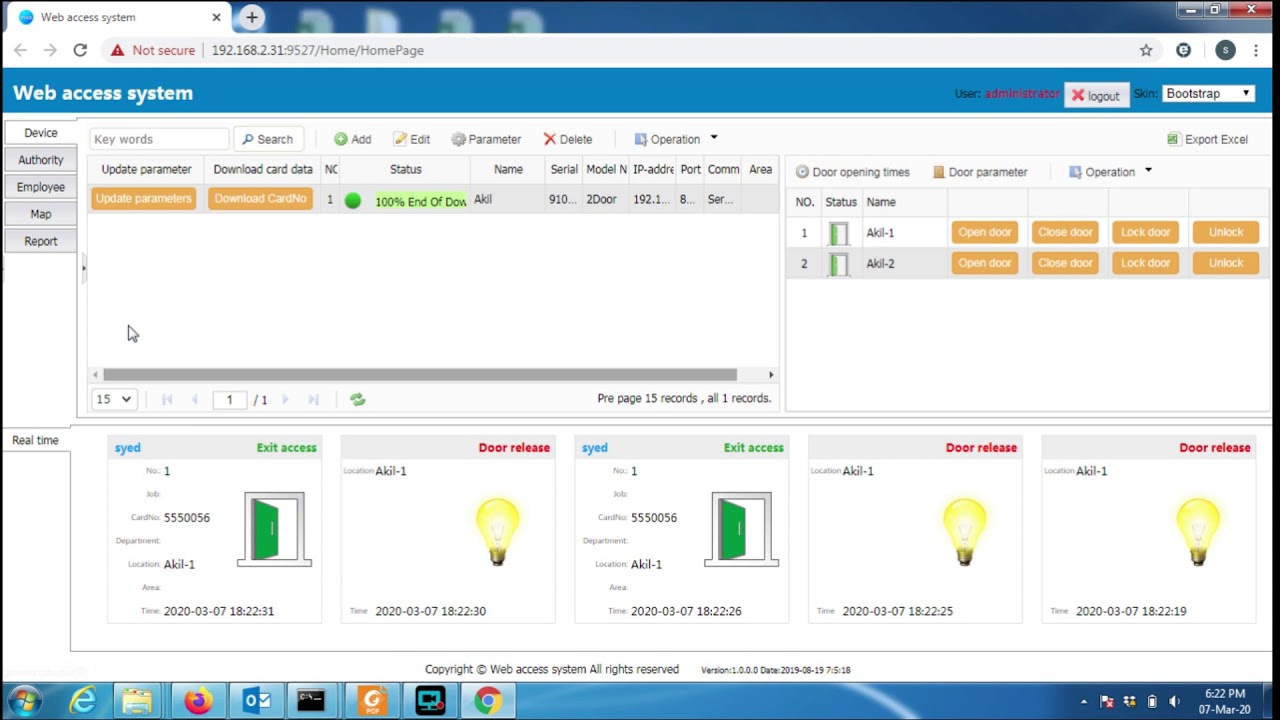
Task: Open the Map tab
Action: [41, 213]
